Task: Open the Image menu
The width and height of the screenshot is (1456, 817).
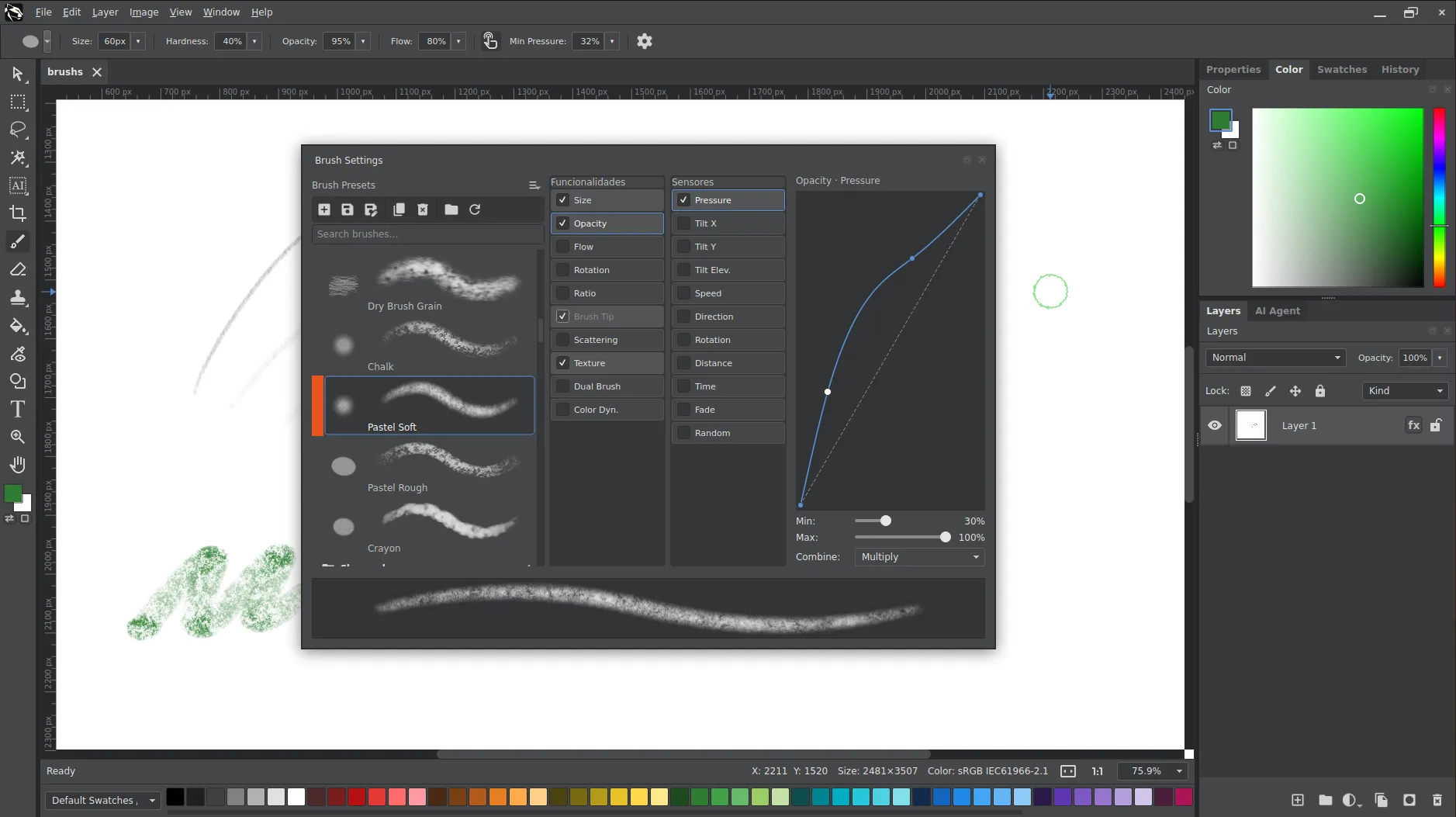Action: [144, 12]
